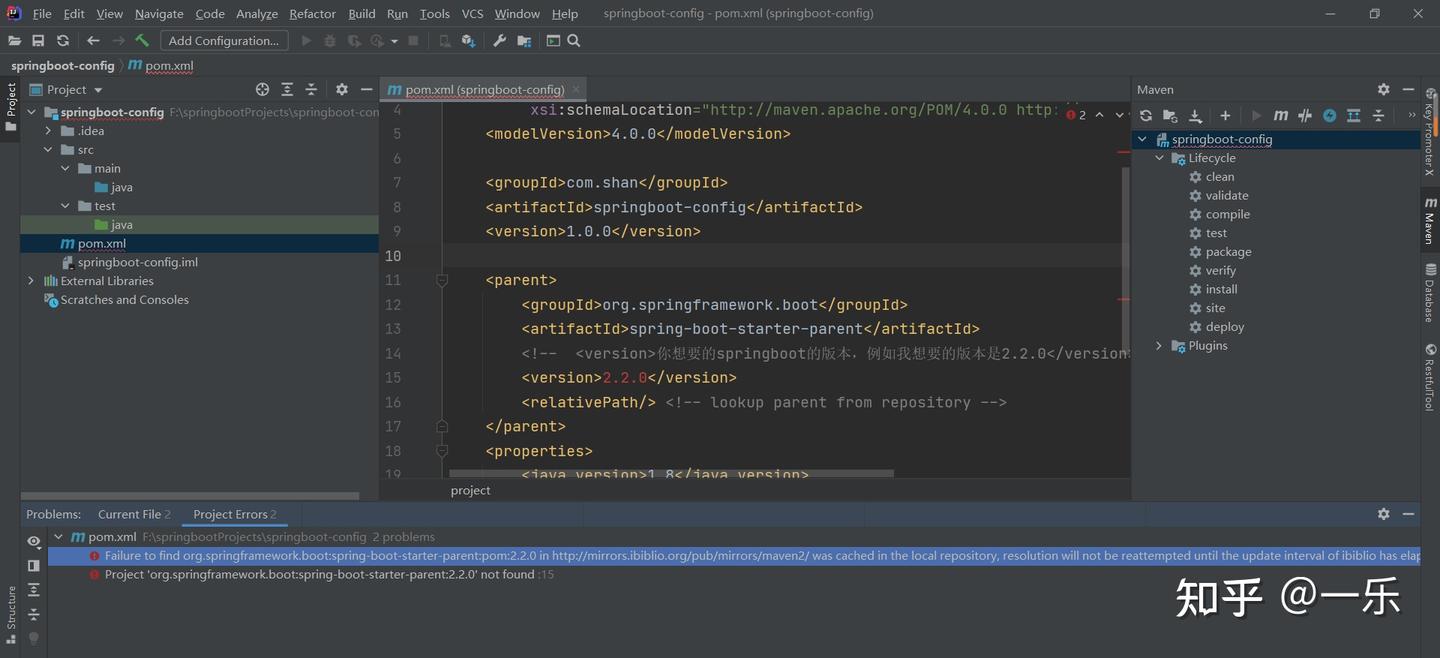
Task: Open Settings wrench icon in main toolbar
Action: (x=500, y=41)
